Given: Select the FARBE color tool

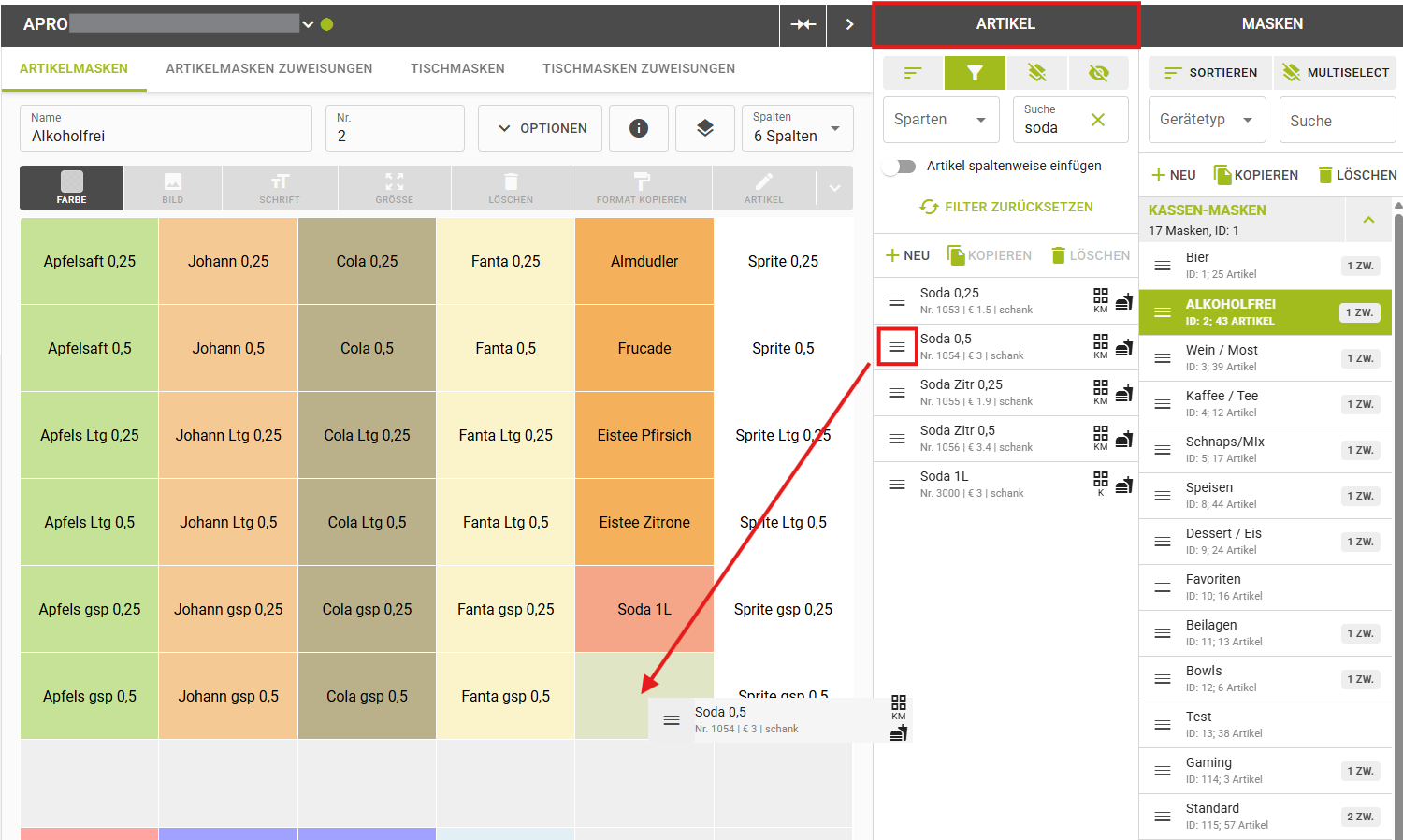Looking at the screenshot, I should click(x=72, y=187).
